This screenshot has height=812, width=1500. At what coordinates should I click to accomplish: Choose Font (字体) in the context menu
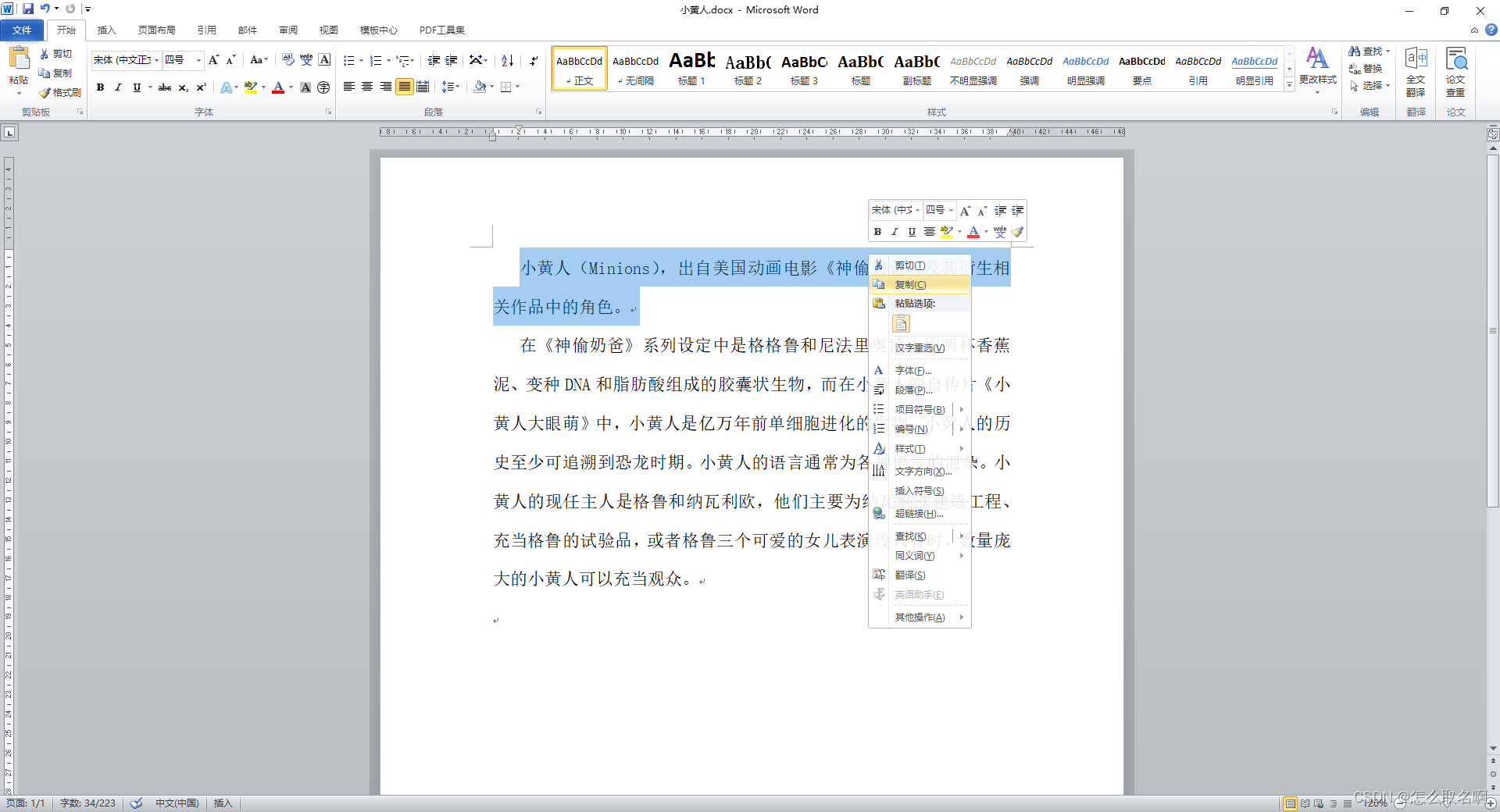click(x=920, y=371)
